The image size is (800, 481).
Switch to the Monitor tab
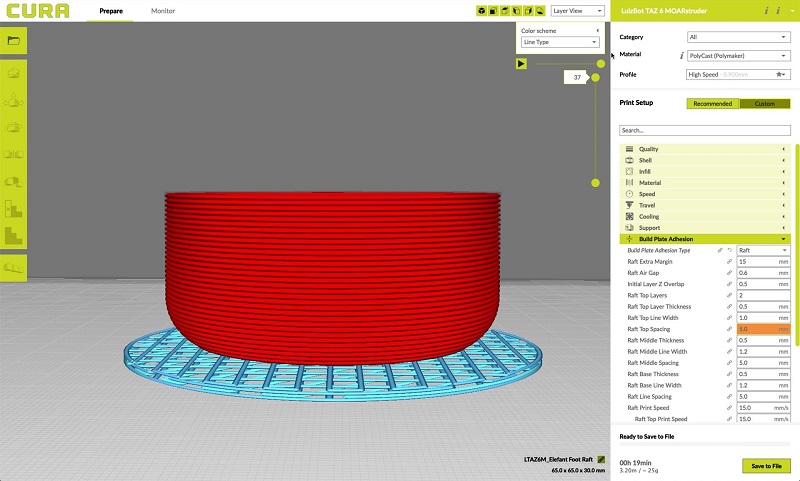[x=161, y=11]
